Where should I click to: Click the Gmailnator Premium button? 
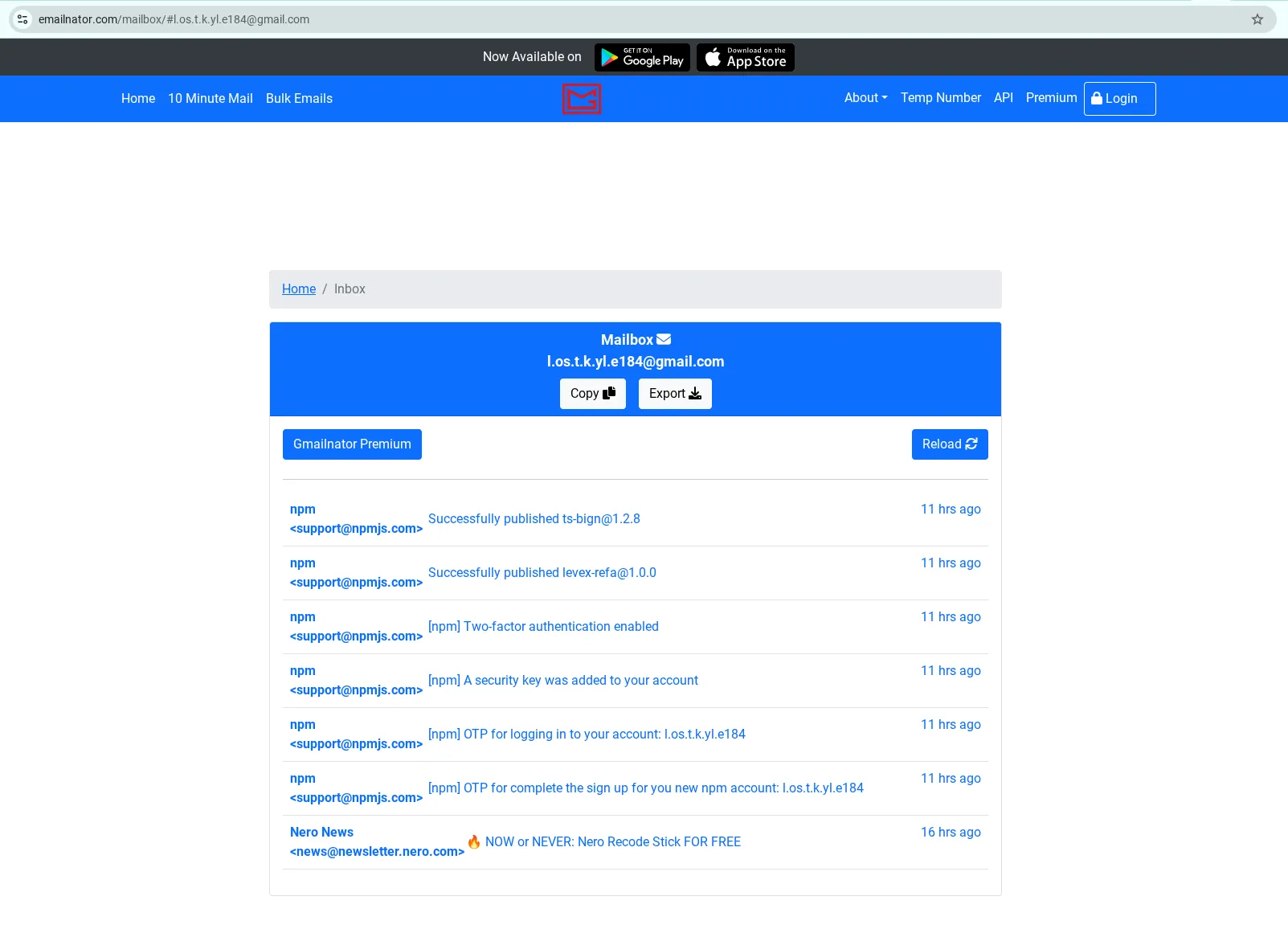(x=352, y=444)
